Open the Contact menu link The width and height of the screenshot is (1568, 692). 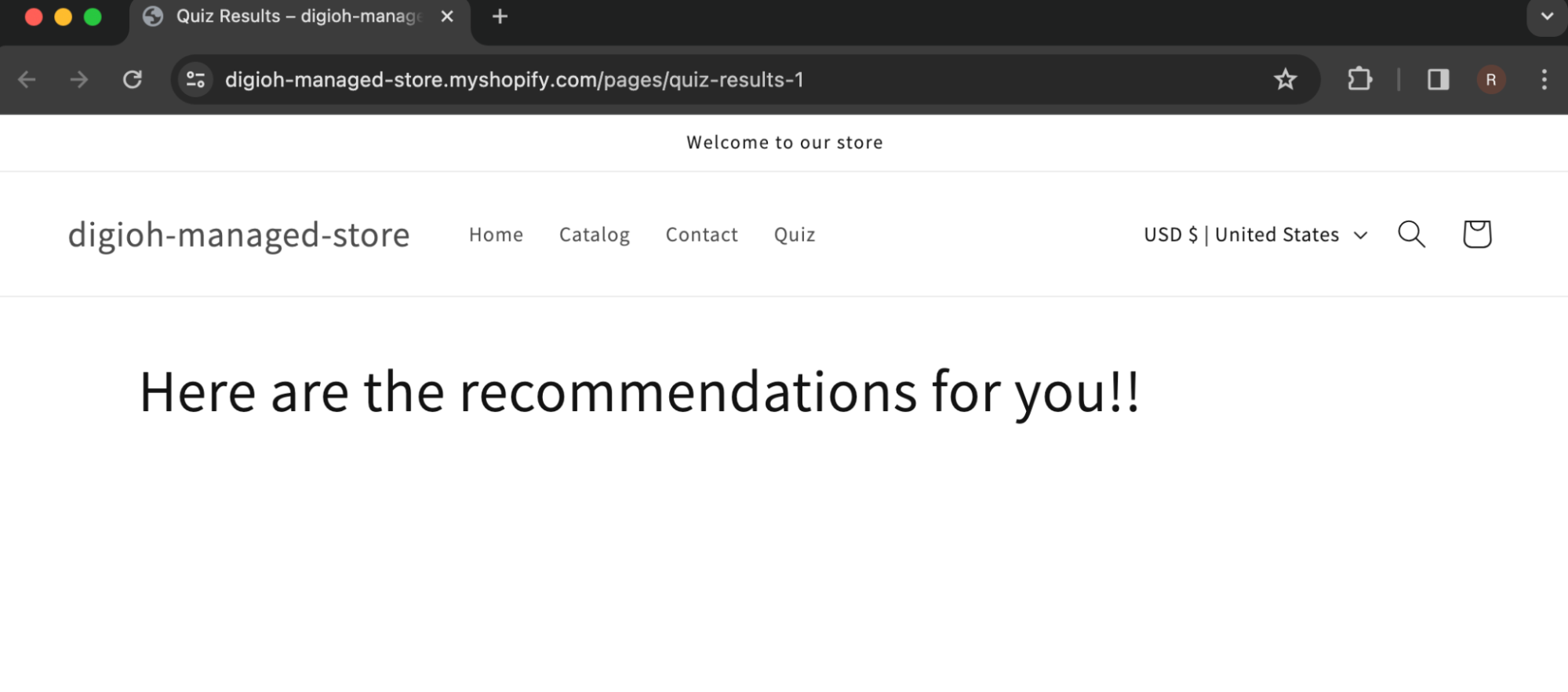click(x=701, y=235)
